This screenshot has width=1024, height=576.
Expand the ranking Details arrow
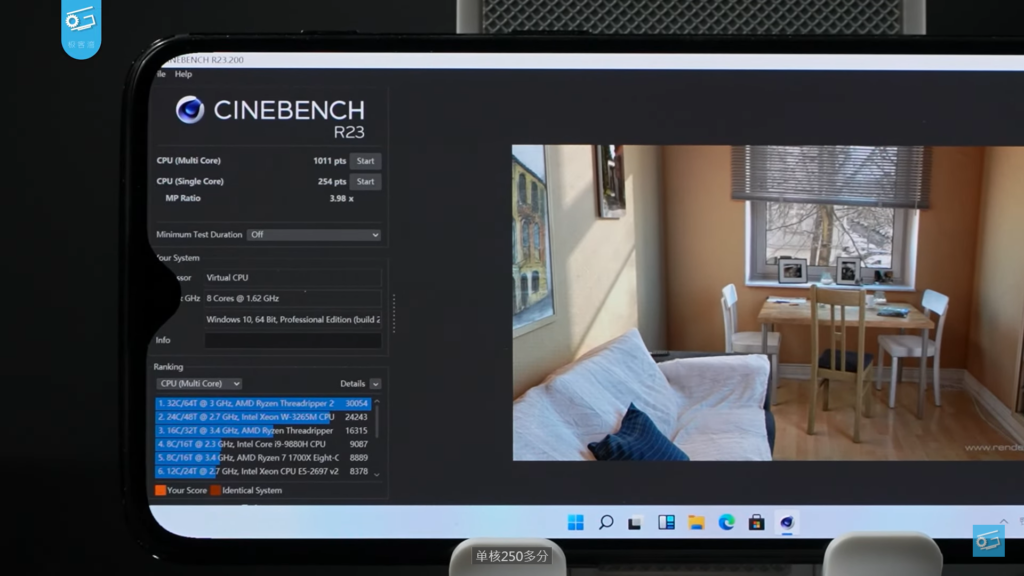click(376, 384)
